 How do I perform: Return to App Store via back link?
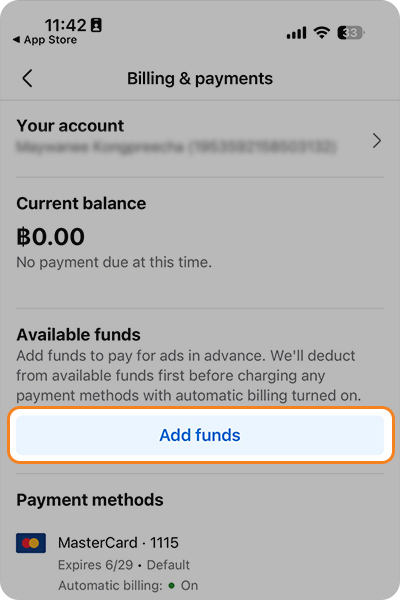click(x=45, y=40)
